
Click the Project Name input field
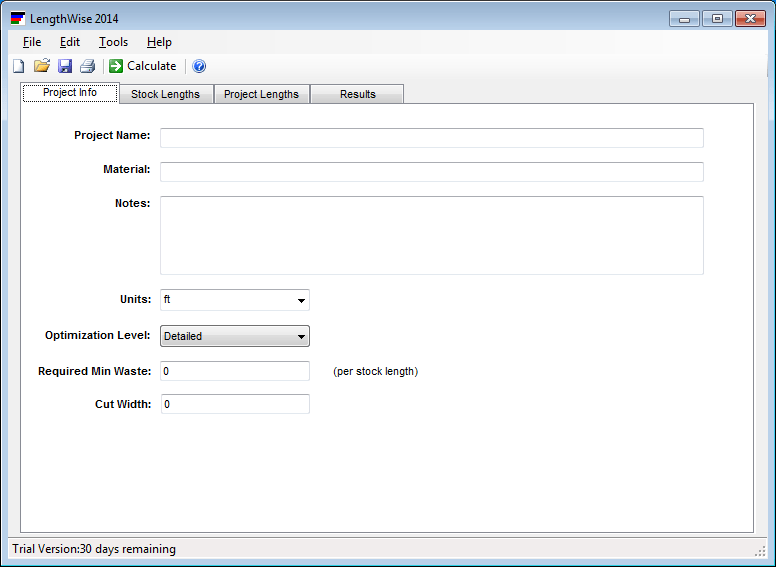pyautogui.click(x=432, y=138)
